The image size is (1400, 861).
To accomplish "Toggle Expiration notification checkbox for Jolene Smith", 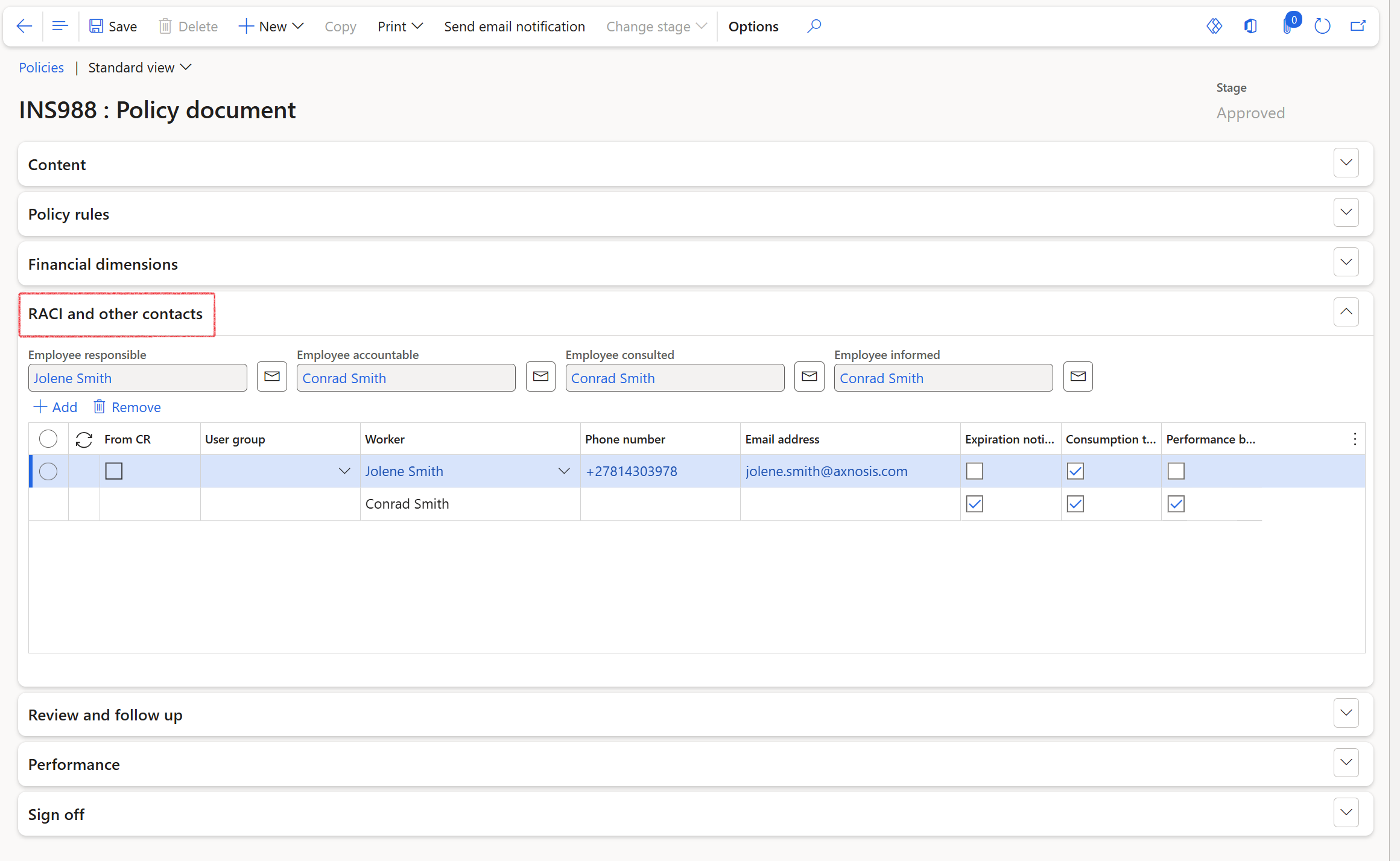I will pos(975,471).
